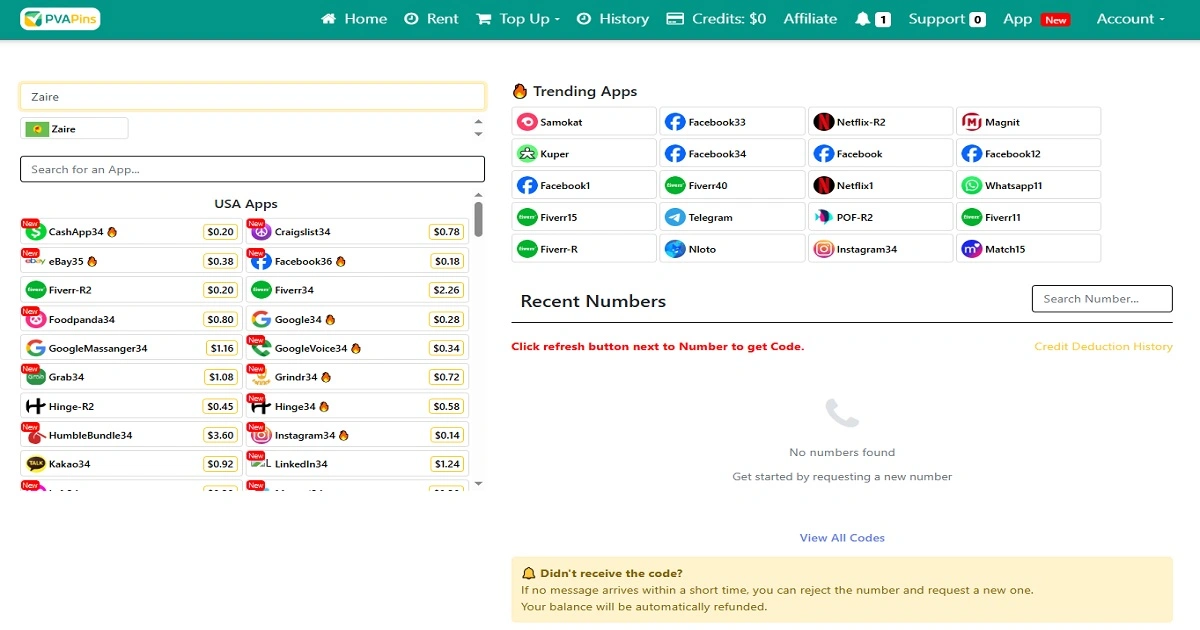Open the Rent menu item
The image size is (1200, 630).
[x=431, y=19]
